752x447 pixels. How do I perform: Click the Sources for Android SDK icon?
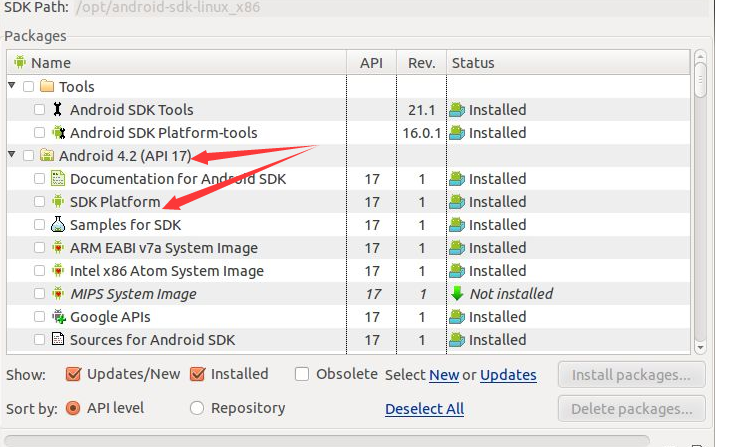(58, 339)
